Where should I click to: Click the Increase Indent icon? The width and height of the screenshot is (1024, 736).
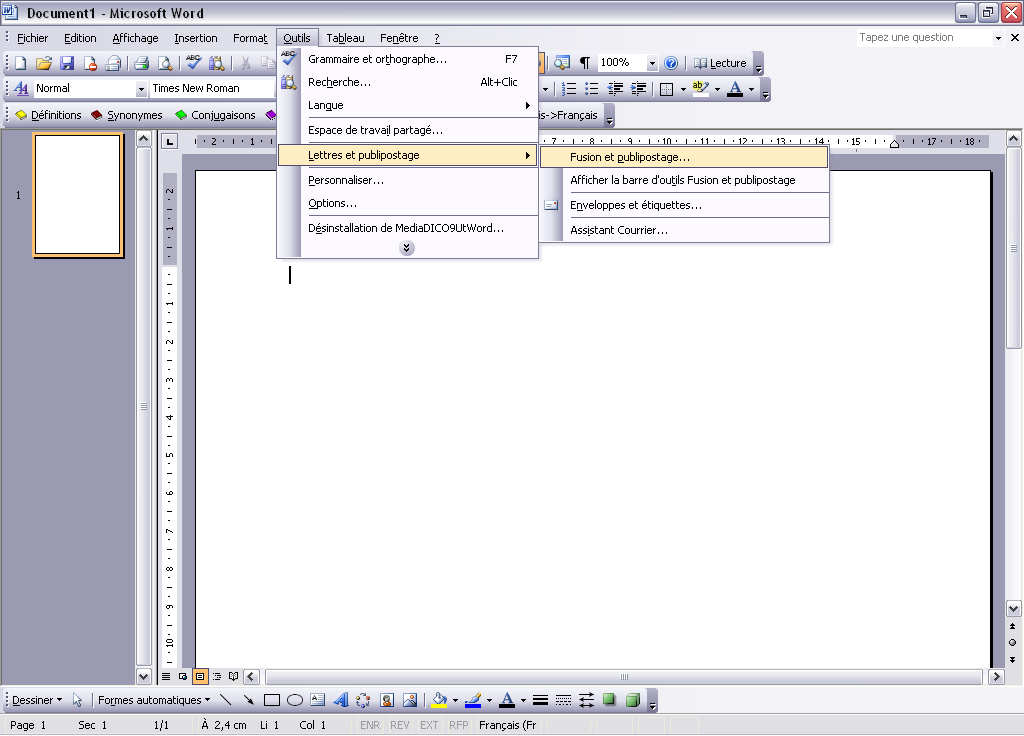[x=639, y=89]
